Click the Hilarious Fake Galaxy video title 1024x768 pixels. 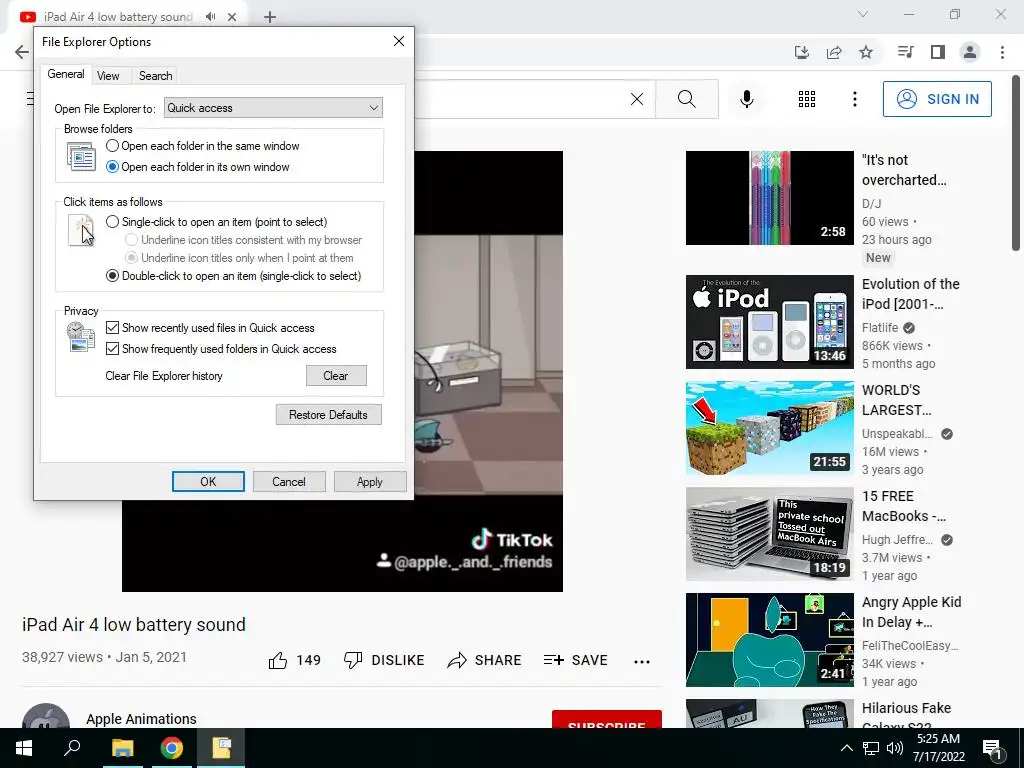pos(906,716)
